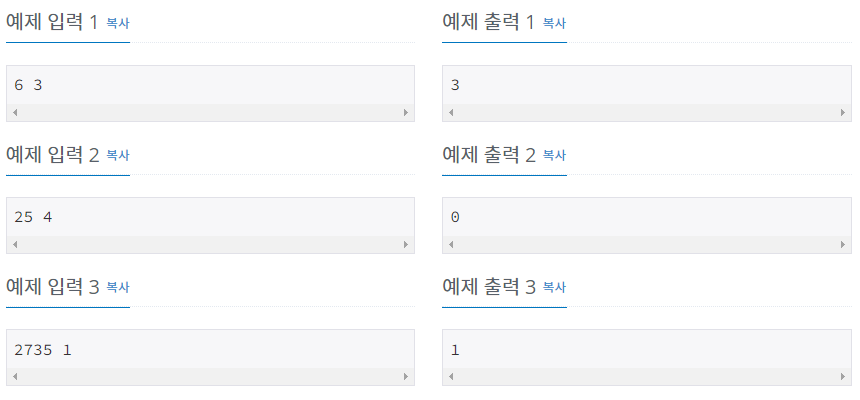Copy example output 2 via 복사 link

pyautogui.click(x=554, y=155)
